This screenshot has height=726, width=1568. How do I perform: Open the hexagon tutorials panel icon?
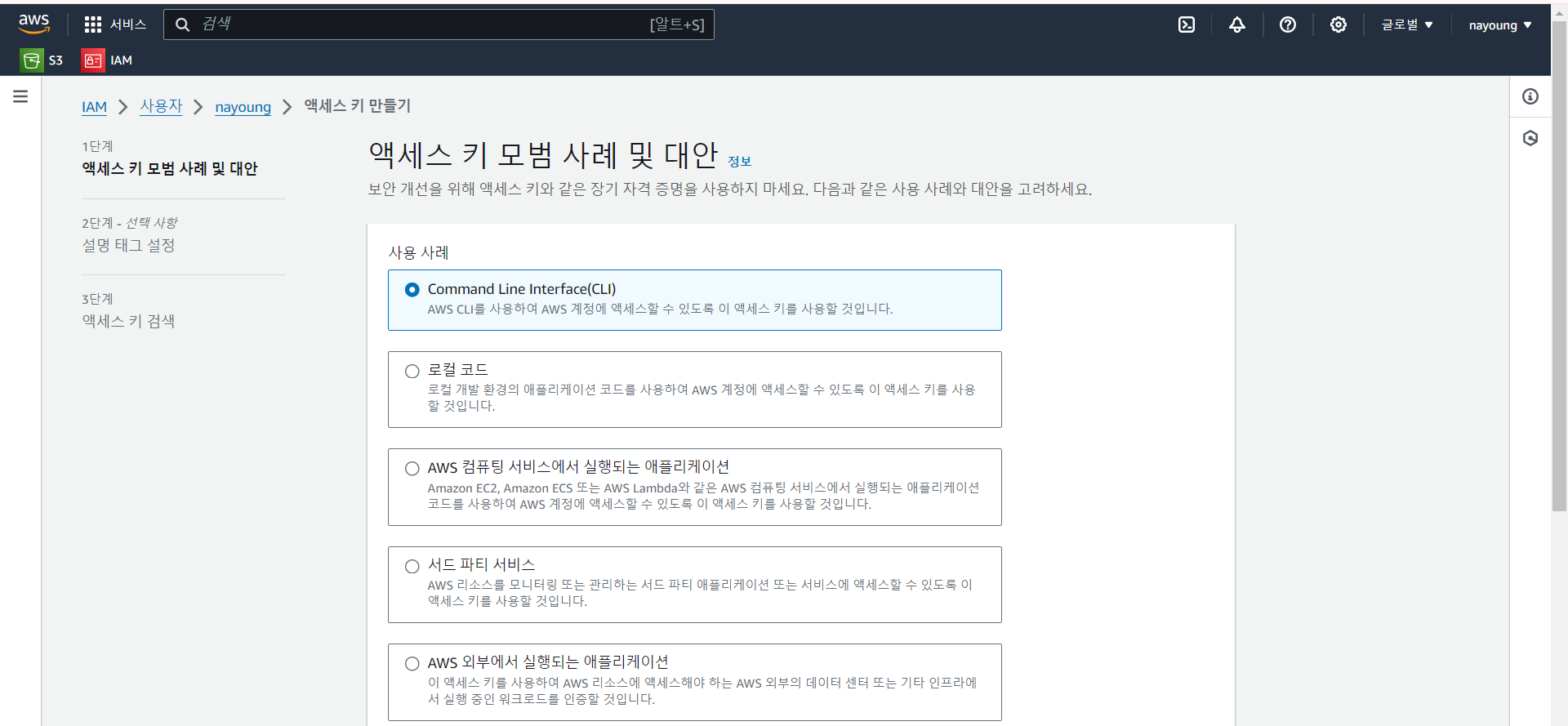1530,138
